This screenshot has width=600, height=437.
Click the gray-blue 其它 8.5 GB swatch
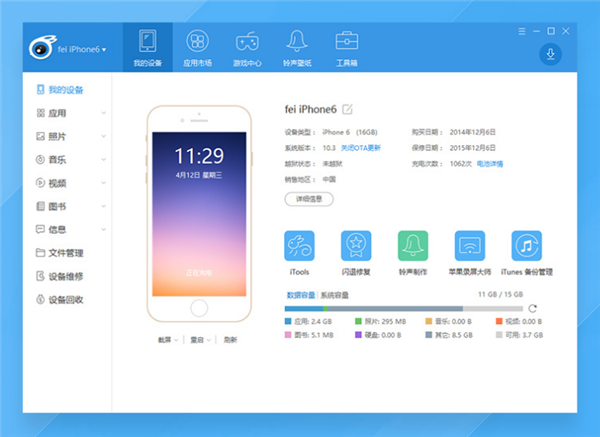(429, 335)
